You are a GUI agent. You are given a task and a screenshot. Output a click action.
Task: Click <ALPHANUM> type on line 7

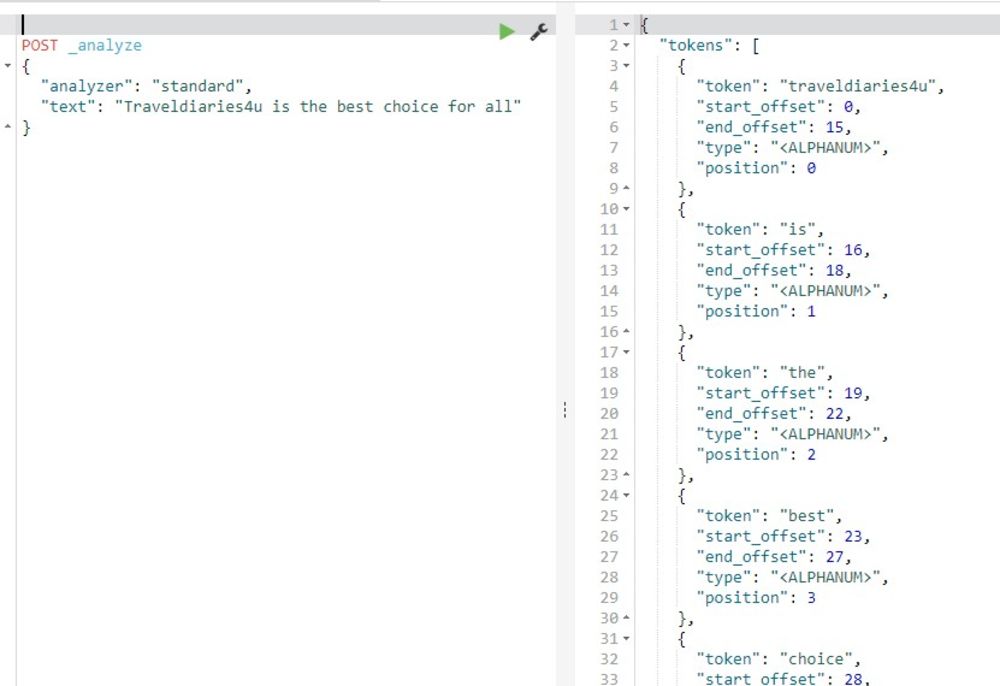click(825, 147)
